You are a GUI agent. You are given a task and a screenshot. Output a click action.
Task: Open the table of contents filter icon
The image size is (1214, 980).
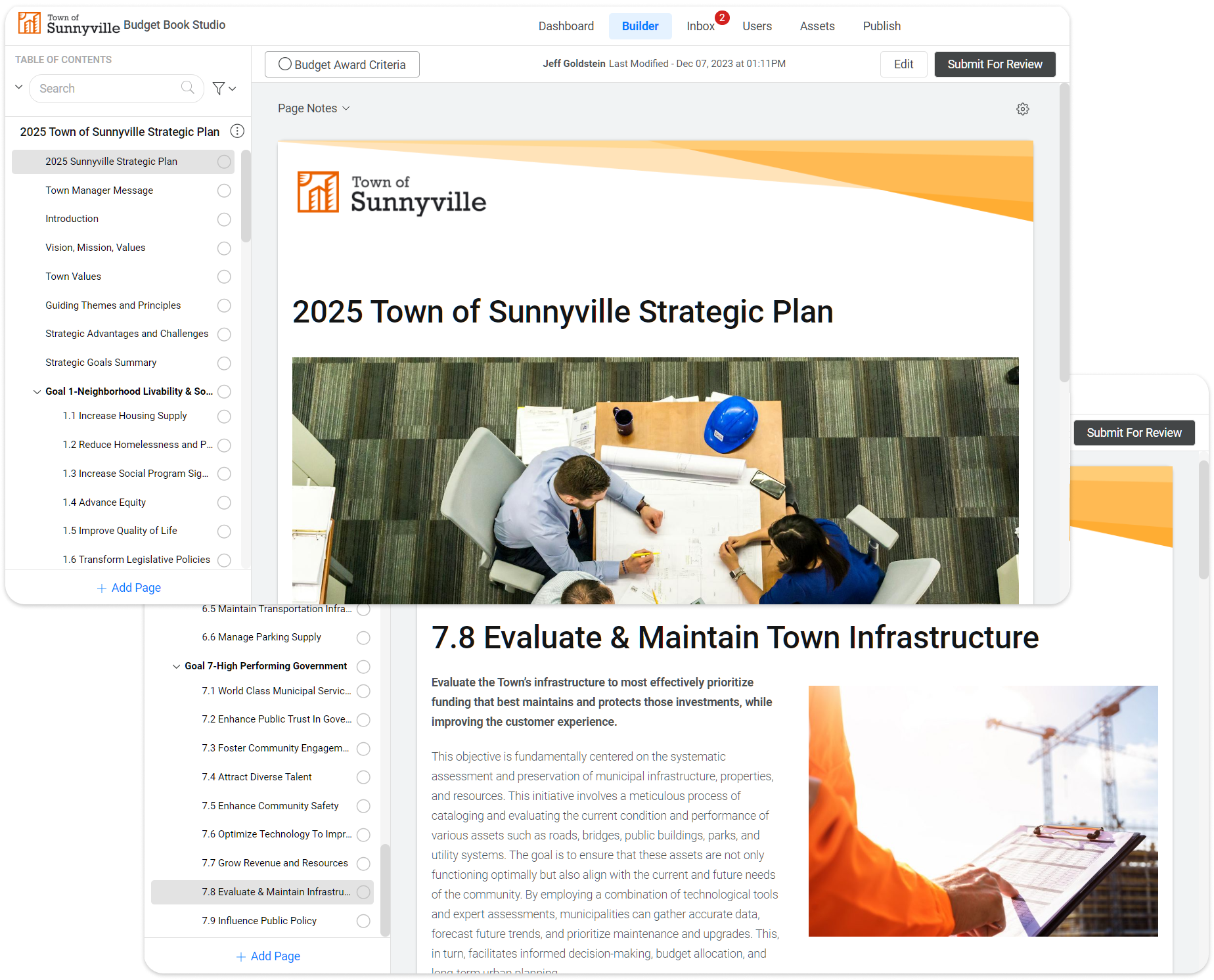pyautogui.click(x=219, y=89)
